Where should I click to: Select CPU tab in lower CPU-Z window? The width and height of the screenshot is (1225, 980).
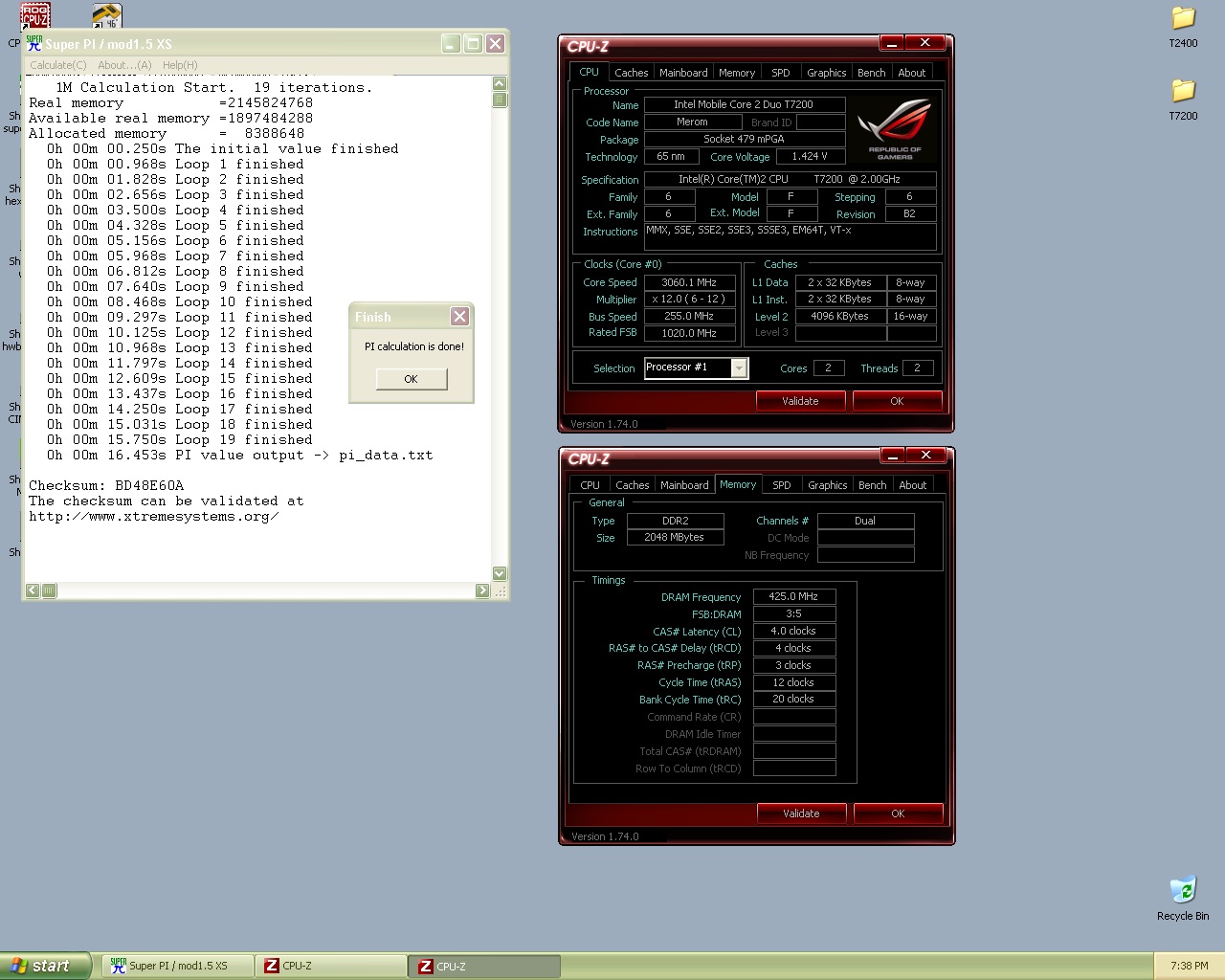pyautogui.click(x=590, y=485)
